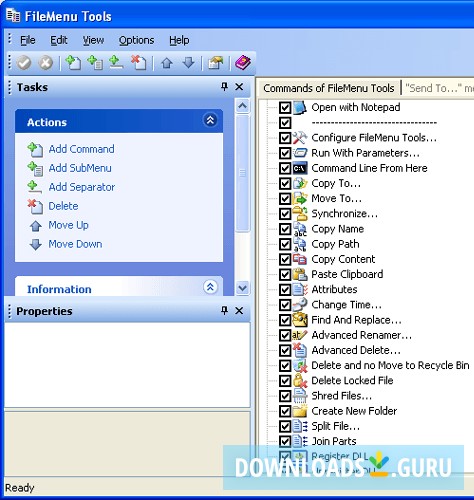Click the options folder toolbar icon
Screen dimensions: 474x500
point(215,63)
